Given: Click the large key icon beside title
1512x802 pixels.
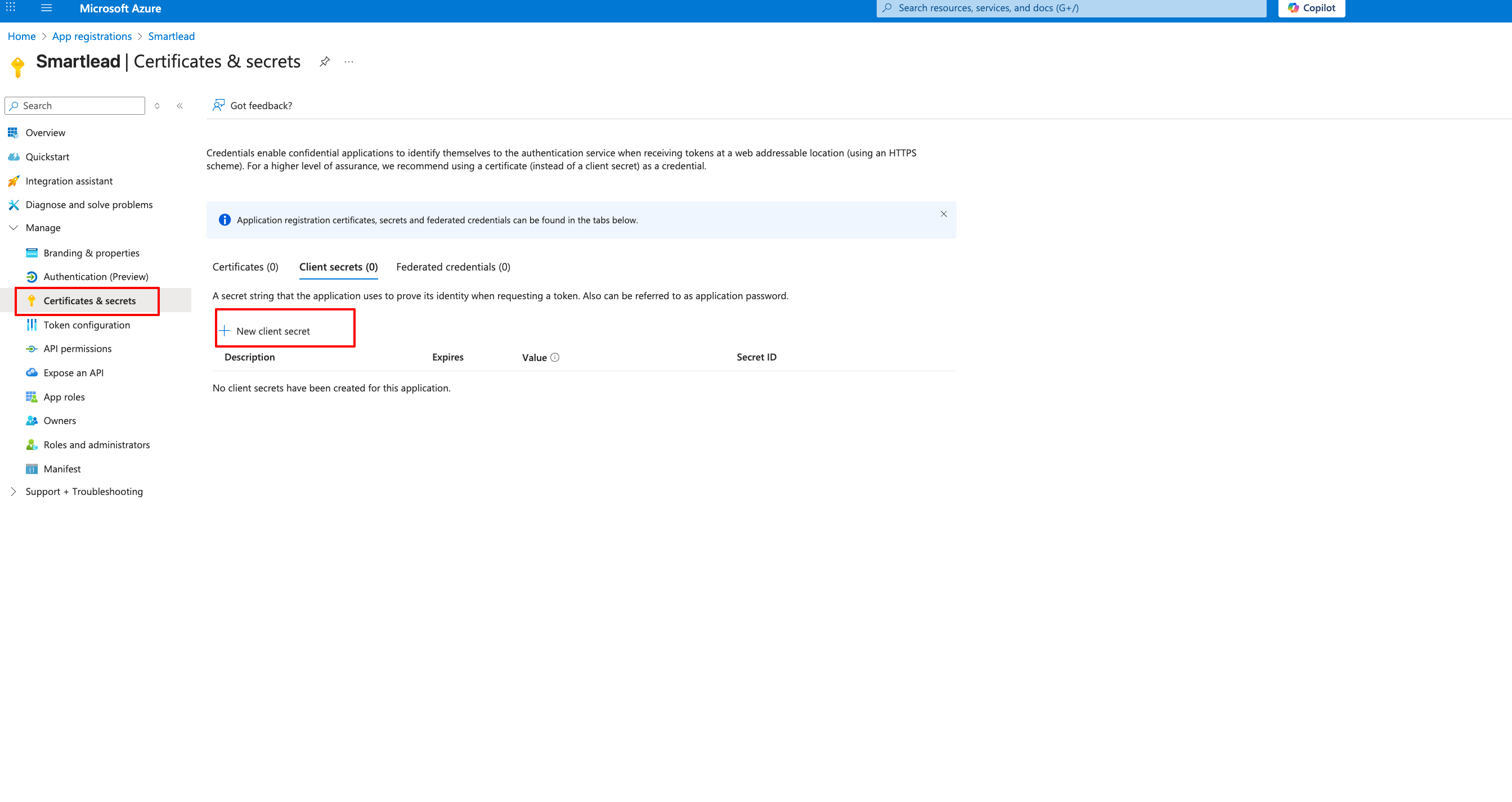Looking at the screenshot, I should (17, 67).
